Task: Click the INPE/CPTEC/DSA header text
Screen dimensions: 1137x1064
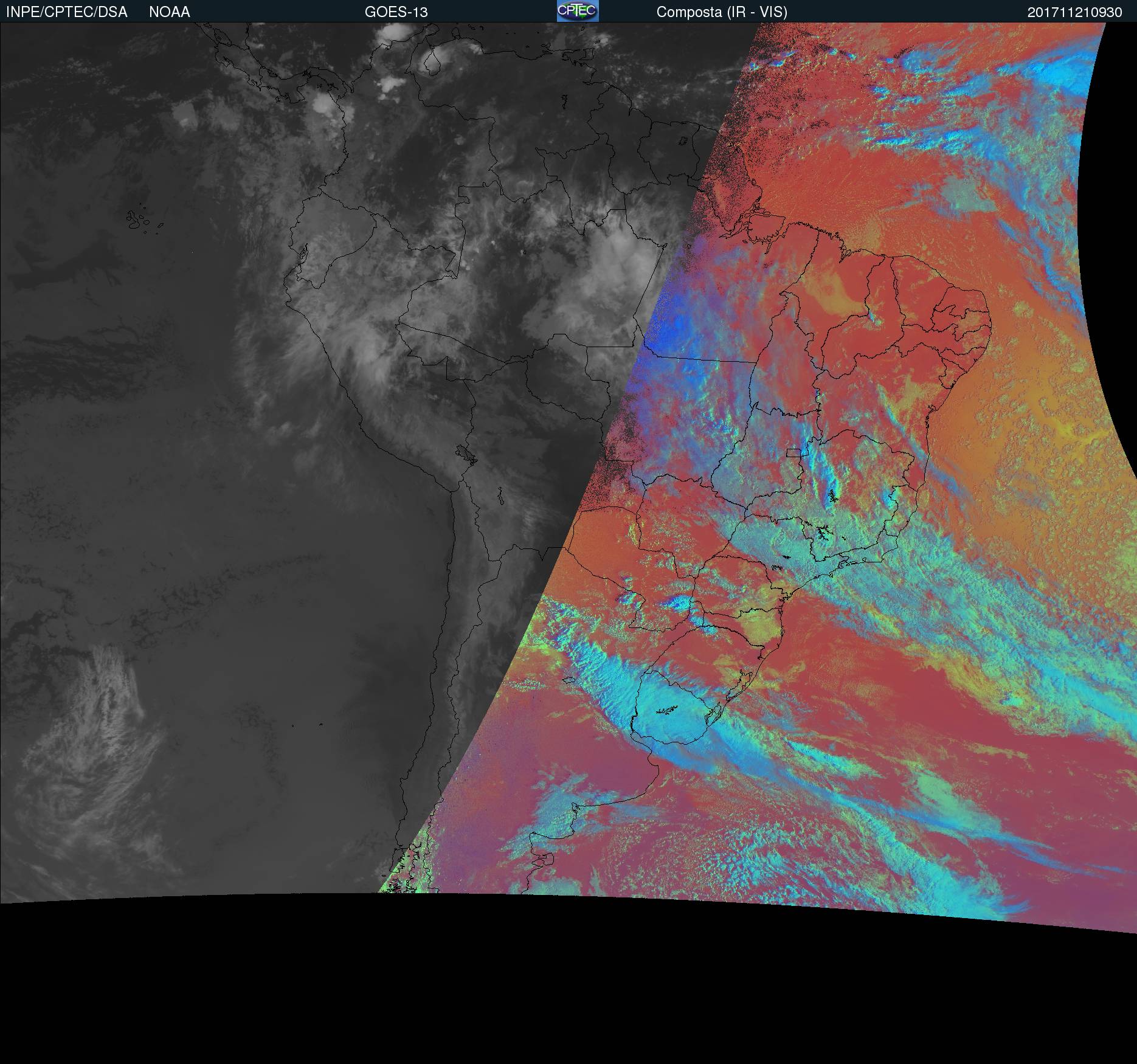Action: coord(67,12)
